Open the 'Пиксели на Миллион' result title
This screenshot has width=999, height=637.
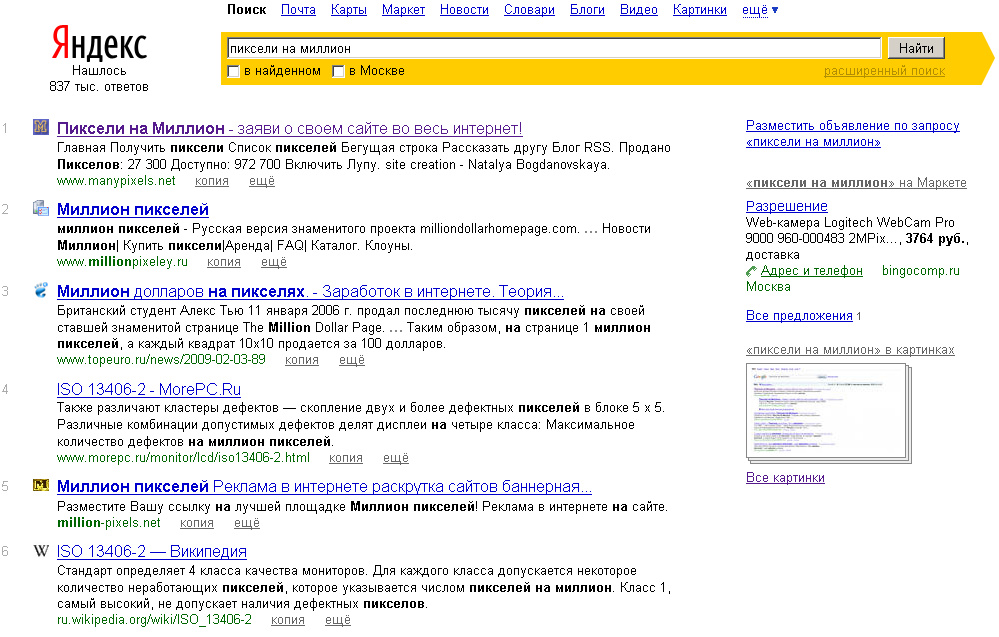289,129
